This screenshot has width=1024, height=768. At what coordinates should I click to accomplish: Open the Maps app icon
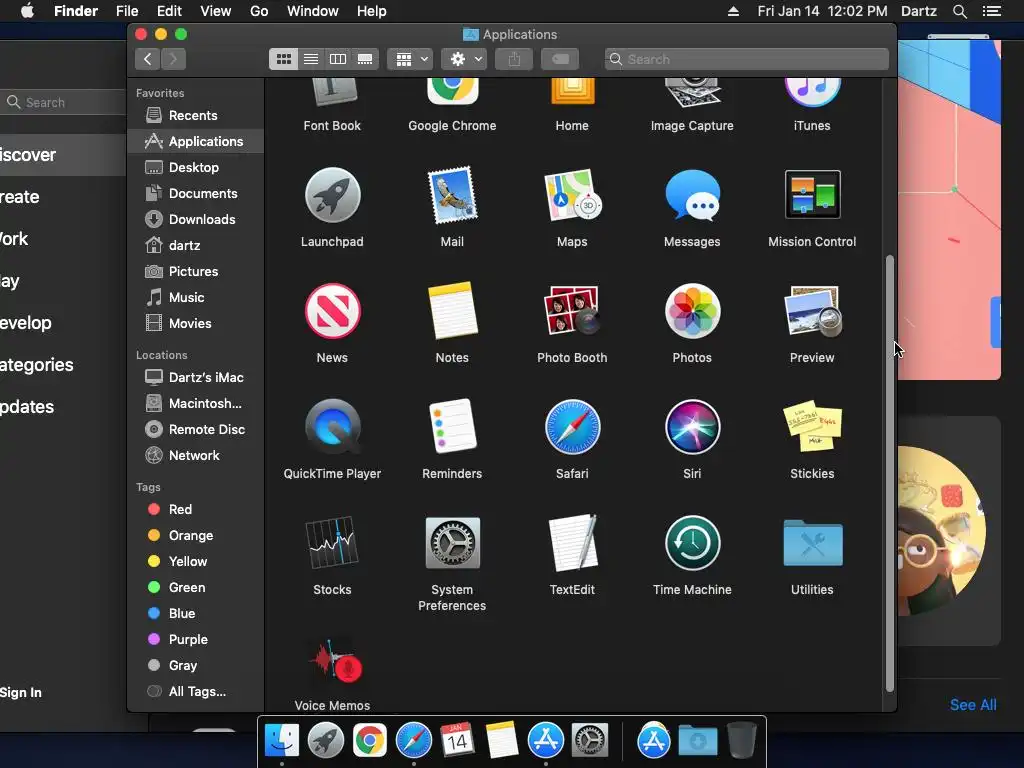[x=572, y=195]
